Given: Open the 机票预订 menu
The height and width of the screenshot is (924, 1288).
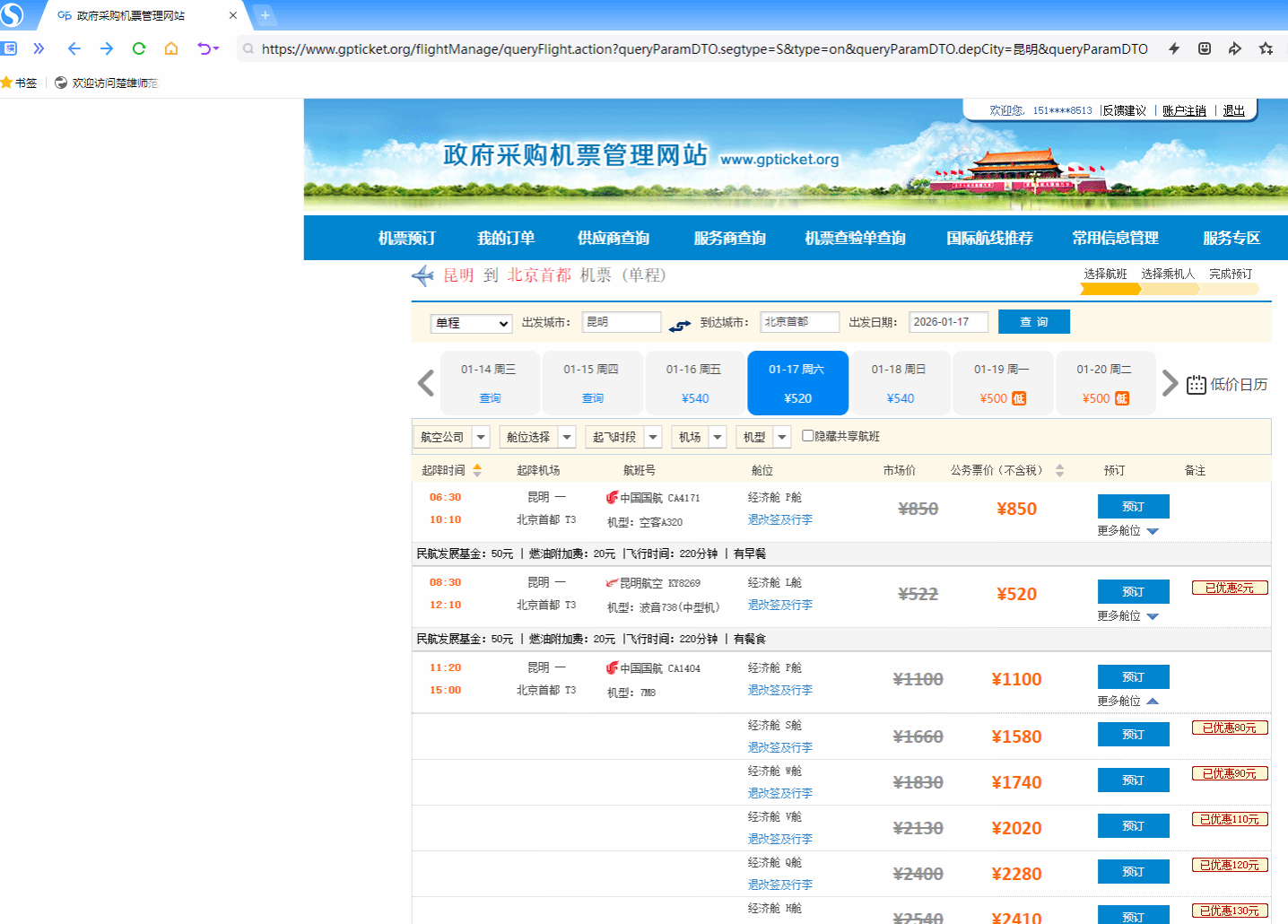Looking at the screenshot, I should click(407, 238).
